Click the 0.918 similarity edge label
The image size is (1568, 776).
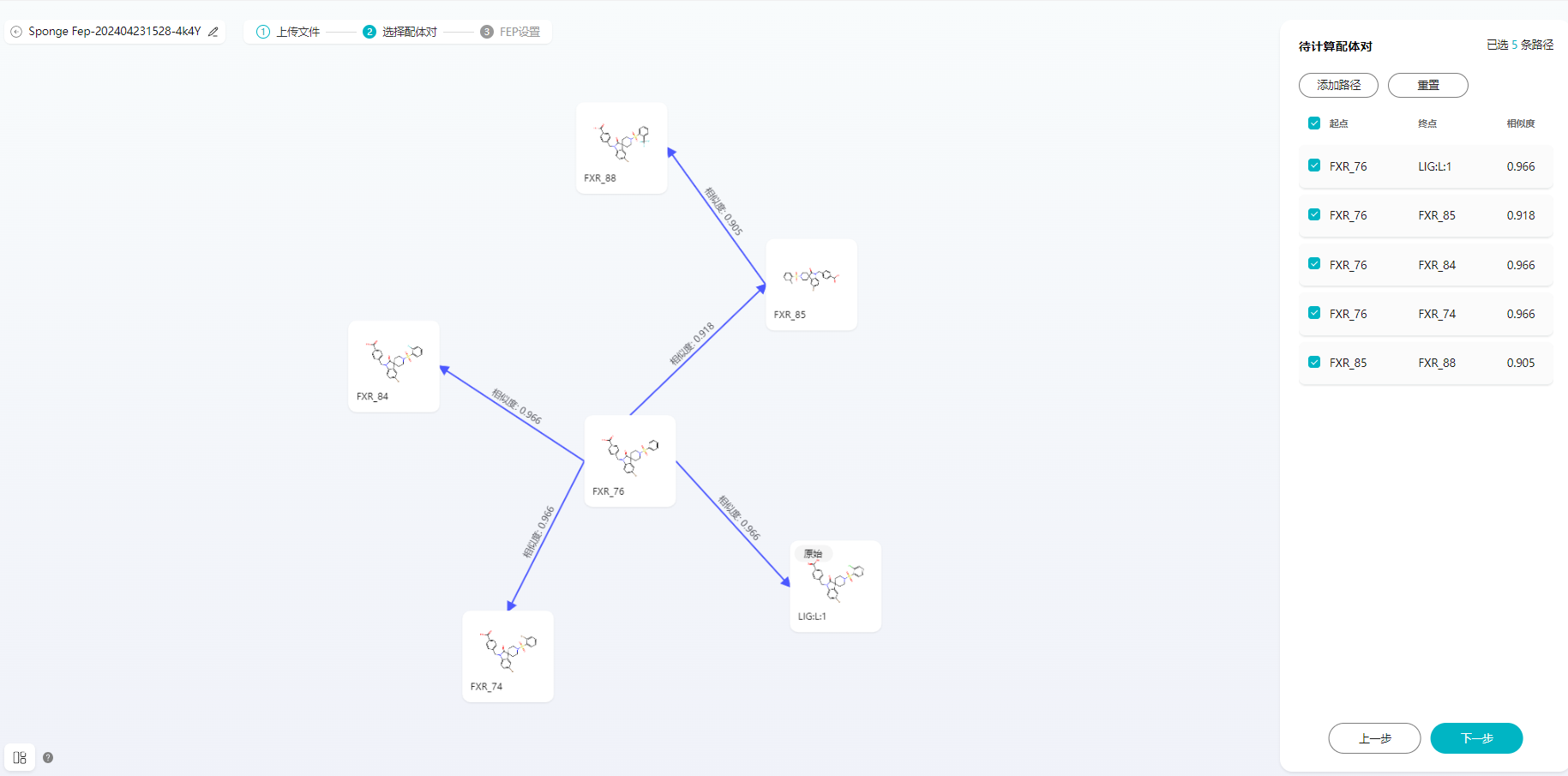point(692,344)
